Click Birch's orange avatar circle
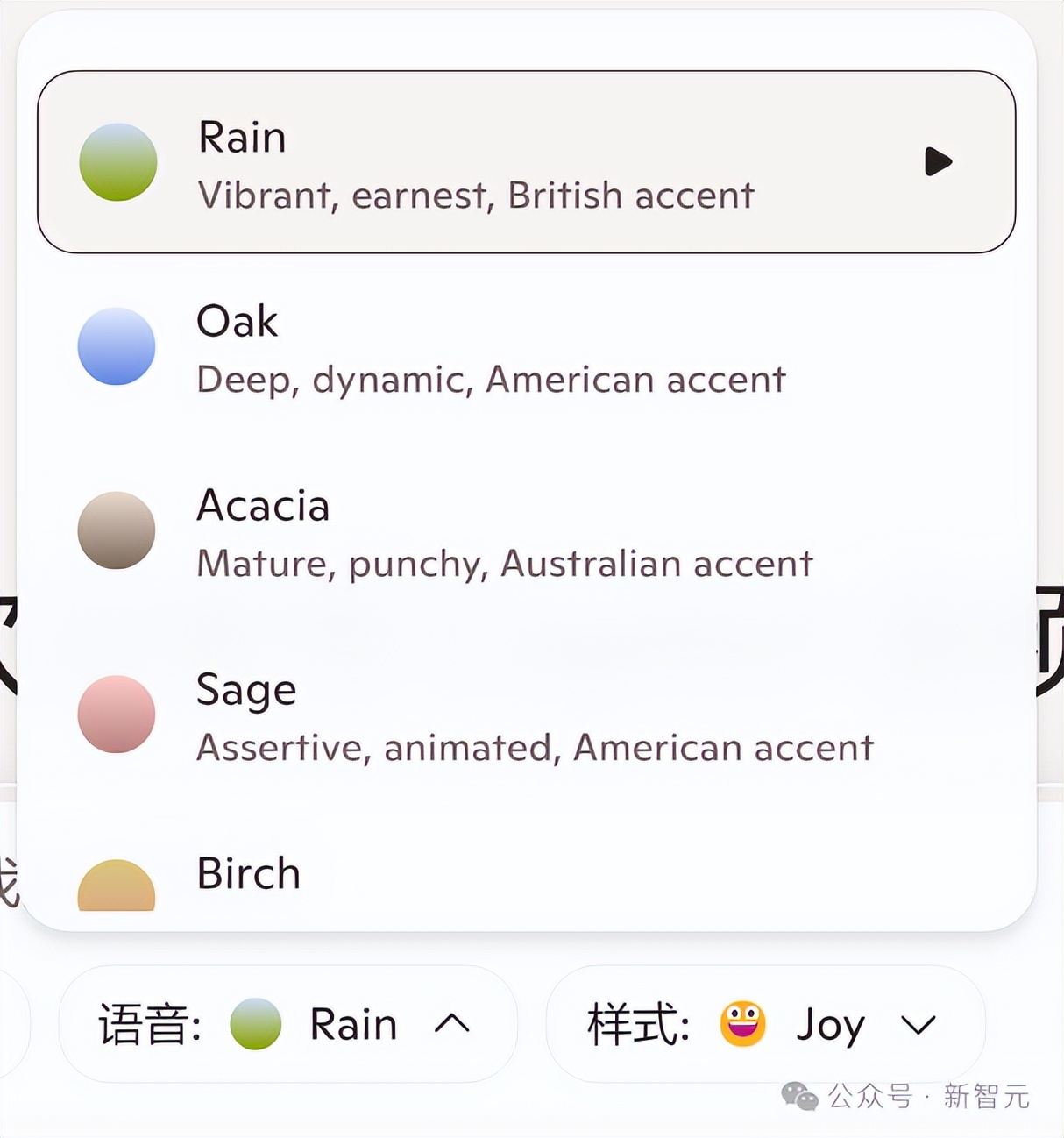This screenshot has height=1138, width=1064. (x=117, y=887)
